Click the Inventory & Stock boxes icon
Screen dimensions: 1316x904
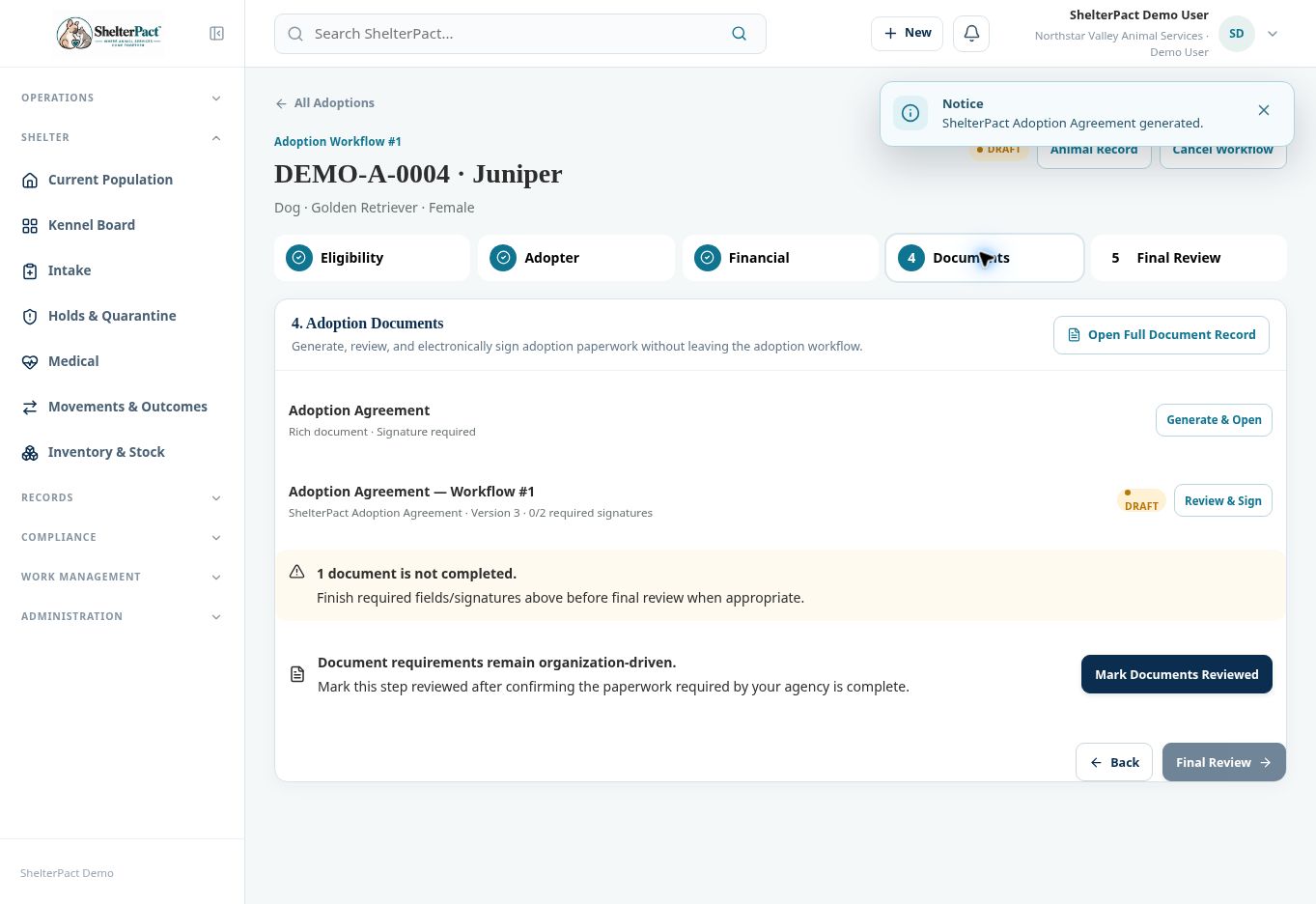click(x=30, y=452)
